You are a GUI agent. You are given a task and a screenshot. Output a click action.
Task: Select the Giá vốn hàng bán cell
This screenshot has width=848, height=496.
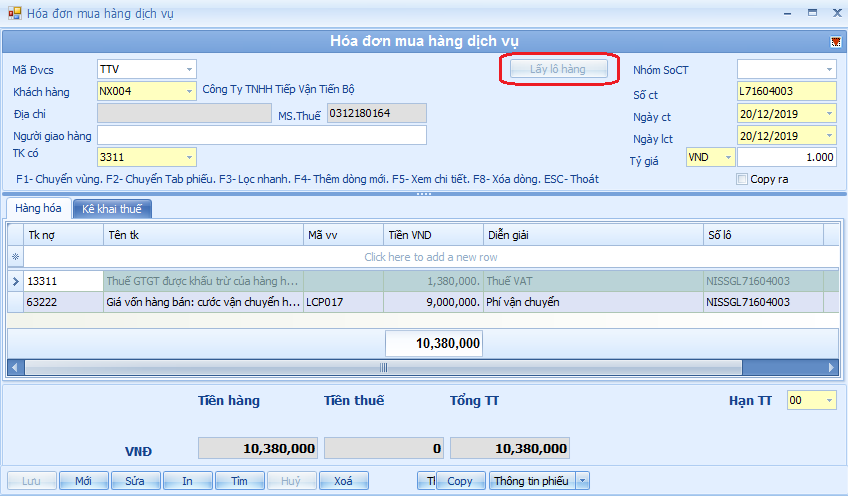(203, 302)
